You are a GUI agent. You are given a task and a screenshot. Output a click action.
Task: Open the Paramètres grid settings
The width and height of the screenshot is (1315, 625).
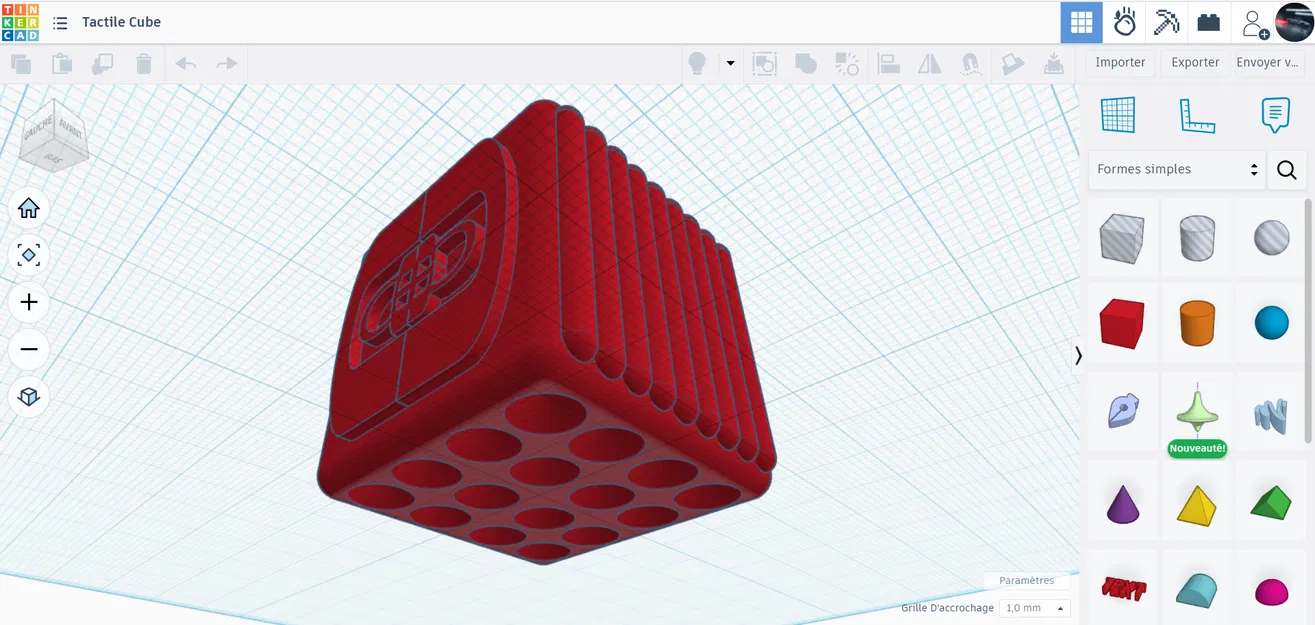(x=1026, y=580)
